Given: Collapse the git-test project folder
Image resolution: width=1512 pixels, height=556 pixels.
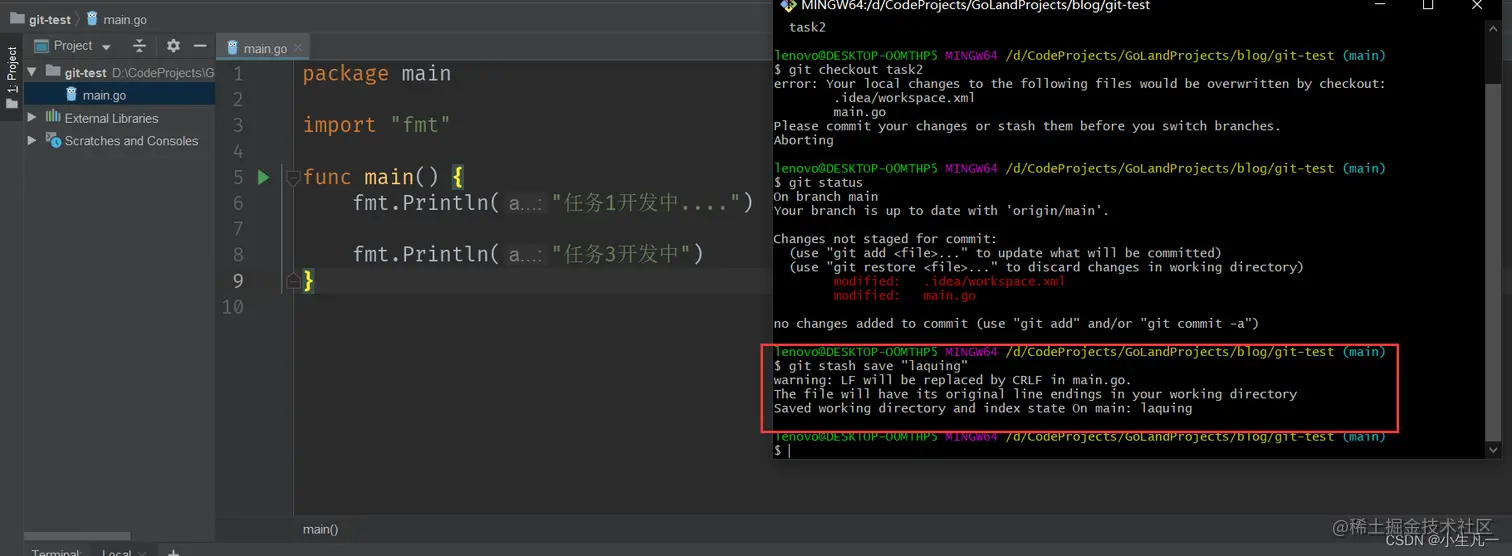Looking at the screenshot, I should pos(31,72).
